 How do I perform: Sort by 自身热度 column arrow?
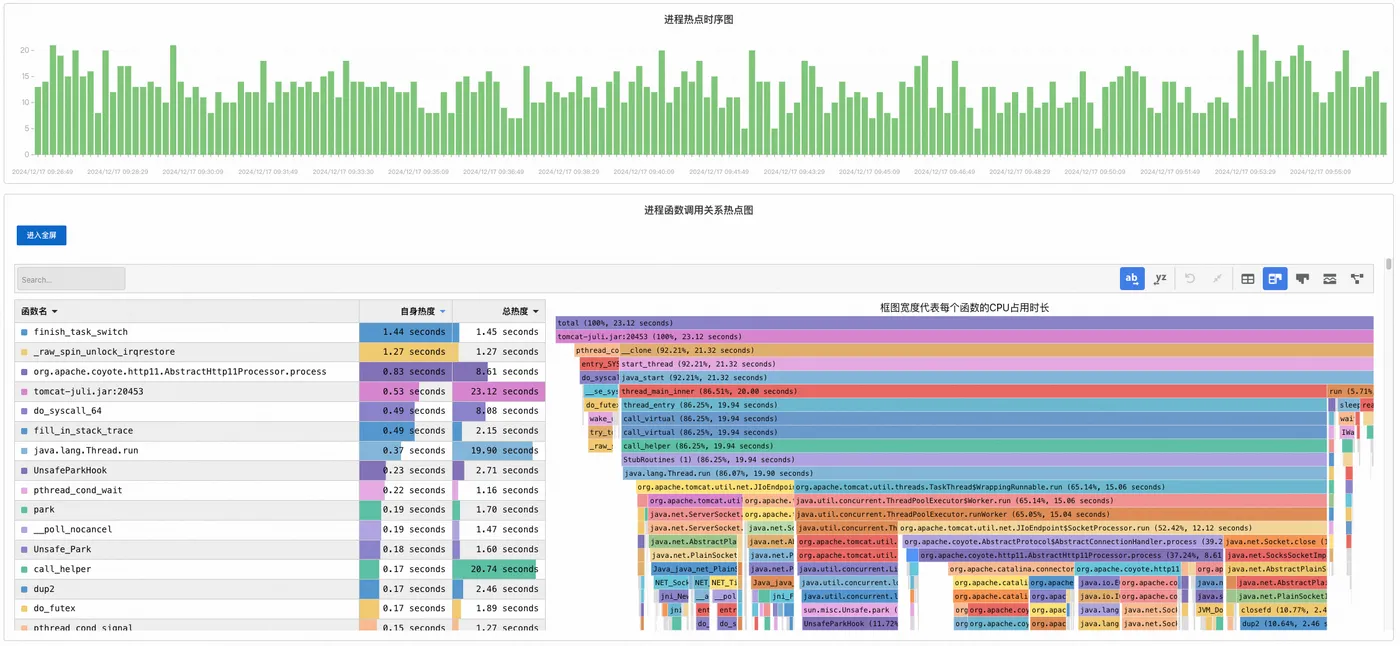pos(443,312)
